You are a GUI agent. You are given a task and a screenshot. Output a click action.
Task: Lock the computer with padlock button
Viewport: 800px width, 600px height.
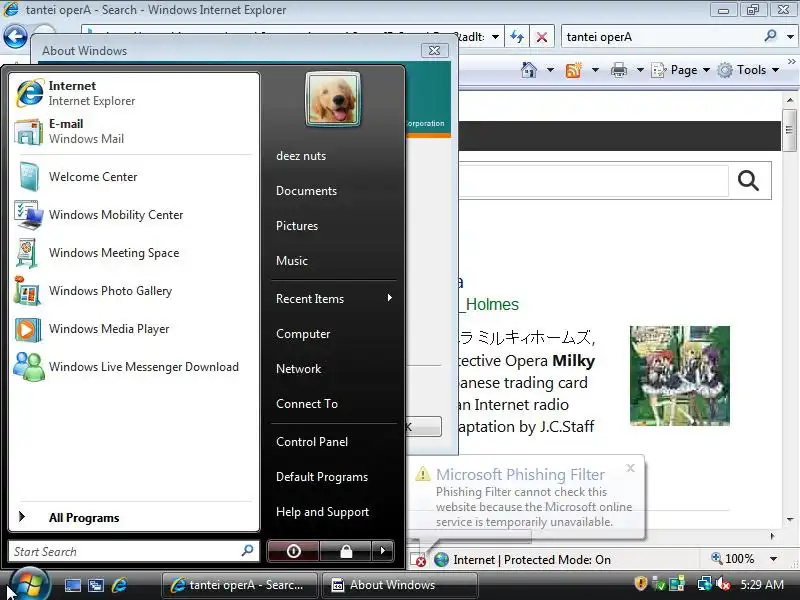click(x=346, y=551)
